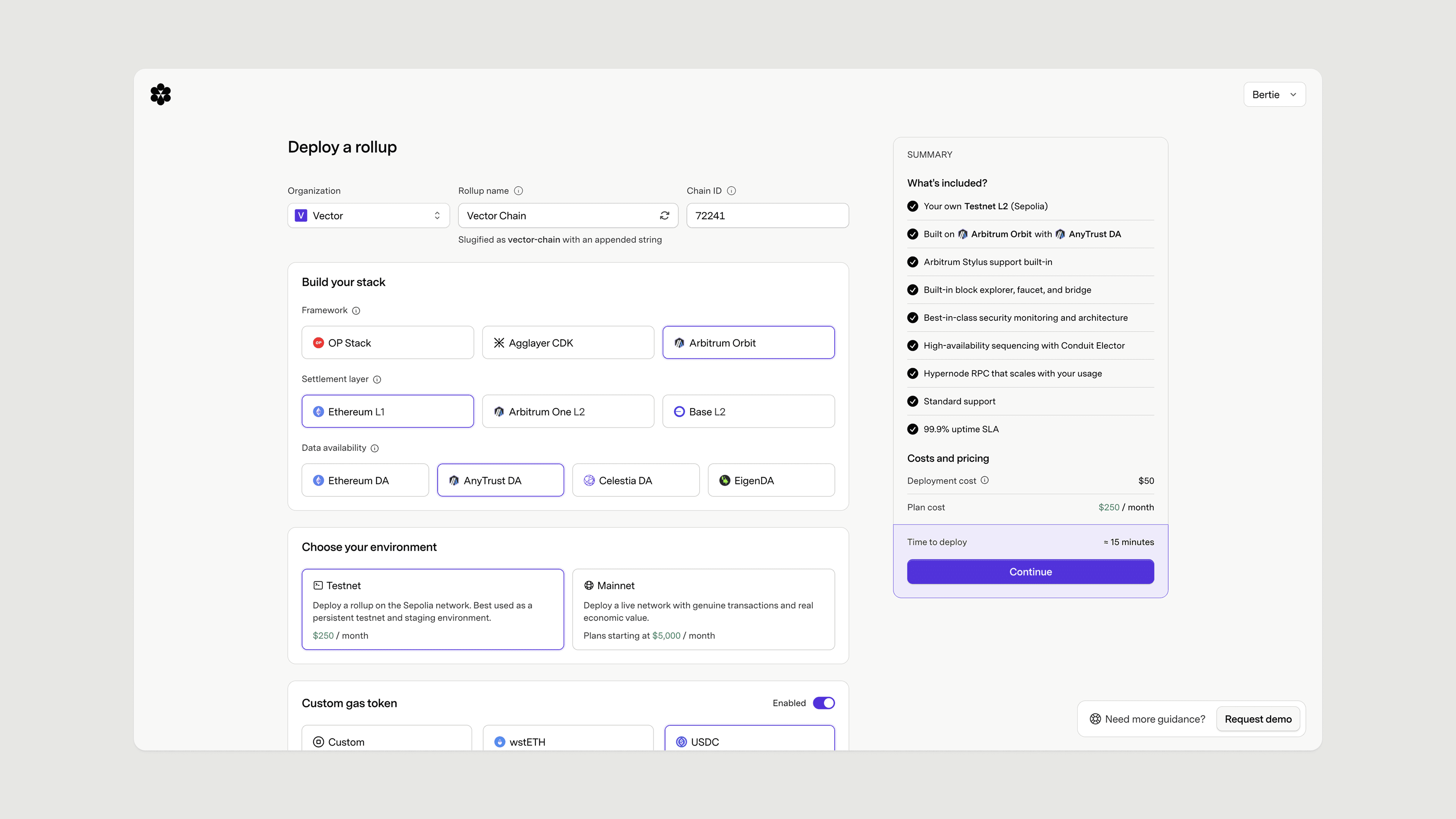Click the flower logo in top-left corner
This screenshot has height=819, width=1456.
coord(160,94)
